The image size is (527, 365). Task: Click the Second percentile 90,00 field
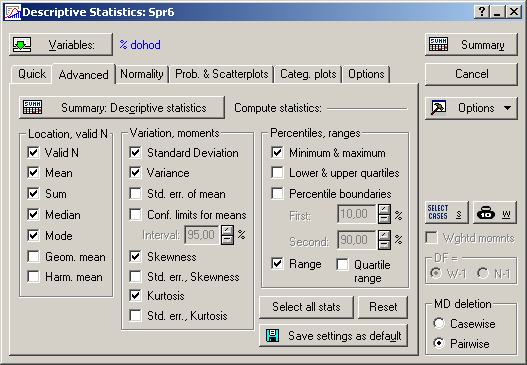click(x=357, y=240)
